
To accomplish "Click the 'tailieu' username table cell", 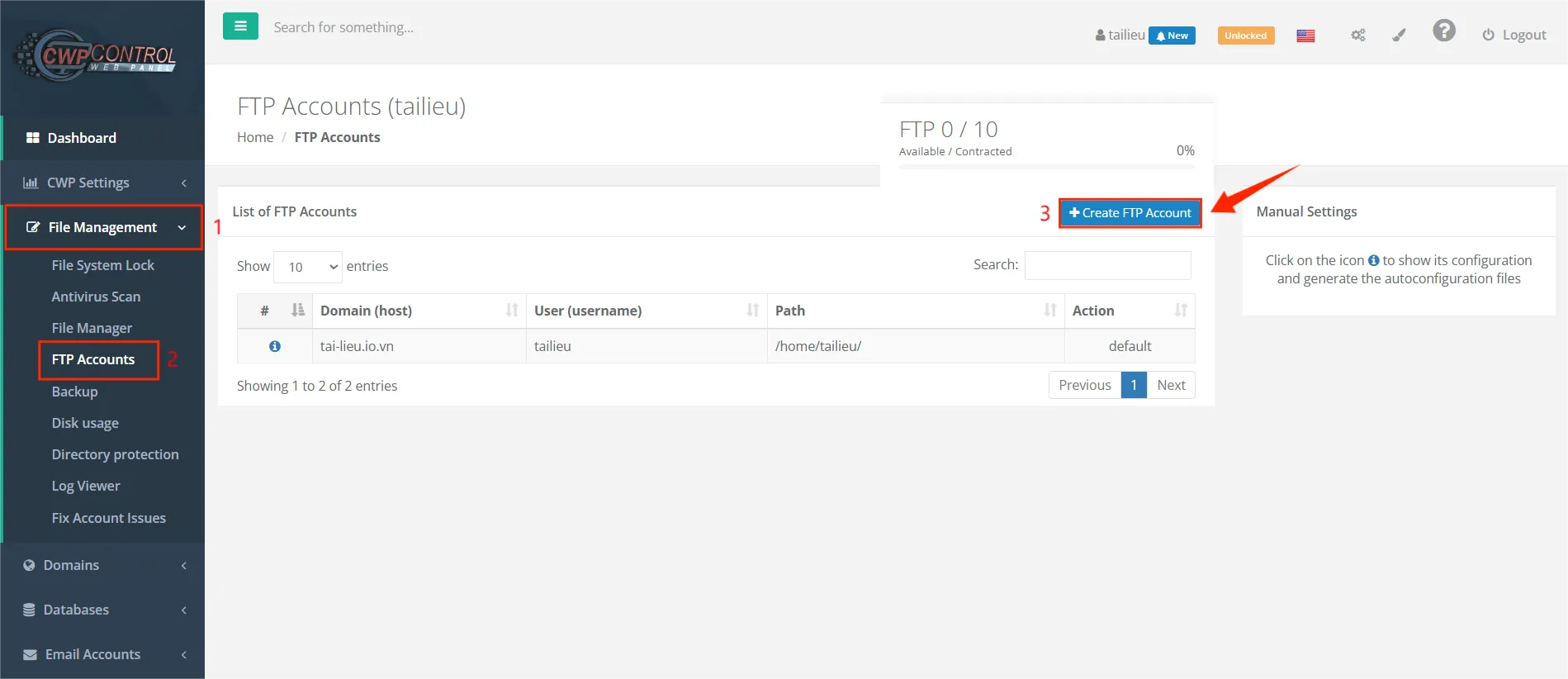I will click(x=647, y=346).
